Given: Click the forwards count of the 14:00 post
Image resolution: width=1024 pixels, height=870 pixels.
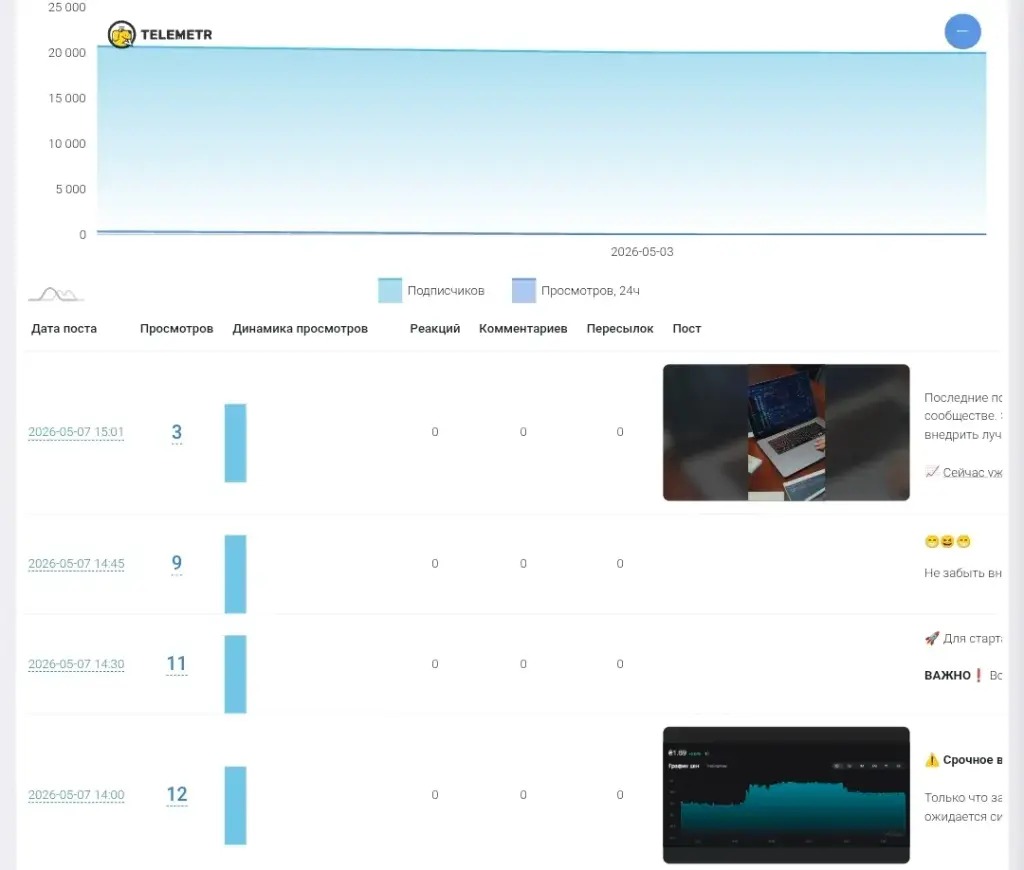Looking at the screenshot, I should (x=620, y=795).
